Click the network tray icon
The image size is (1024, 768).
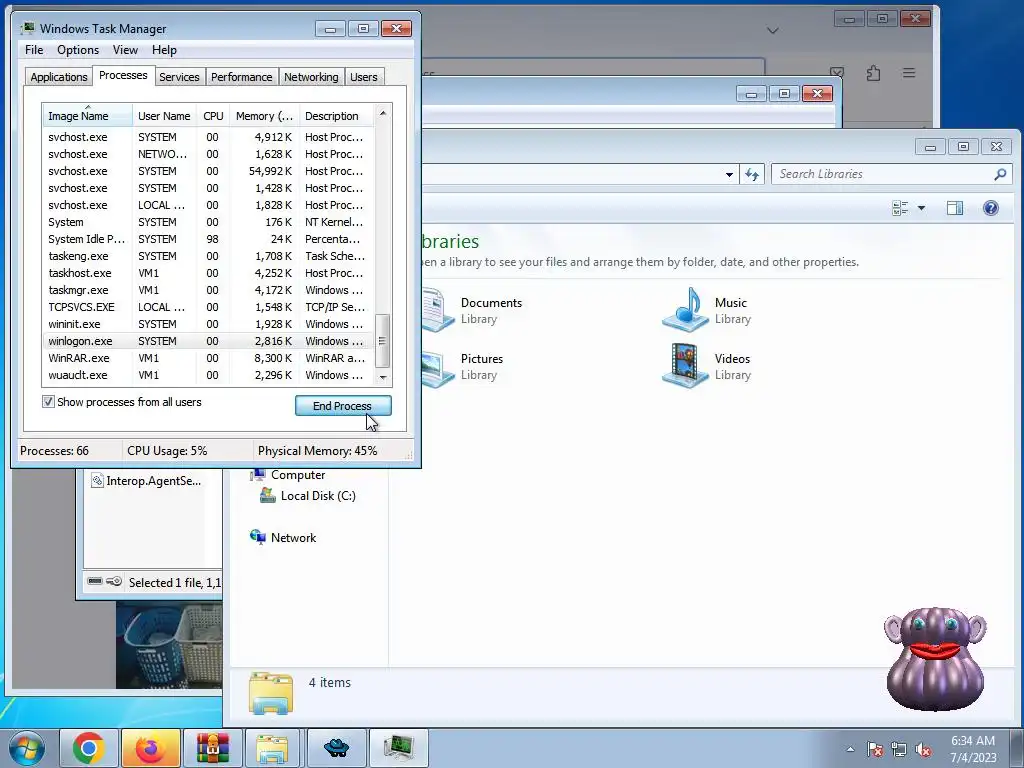[899, 749]
